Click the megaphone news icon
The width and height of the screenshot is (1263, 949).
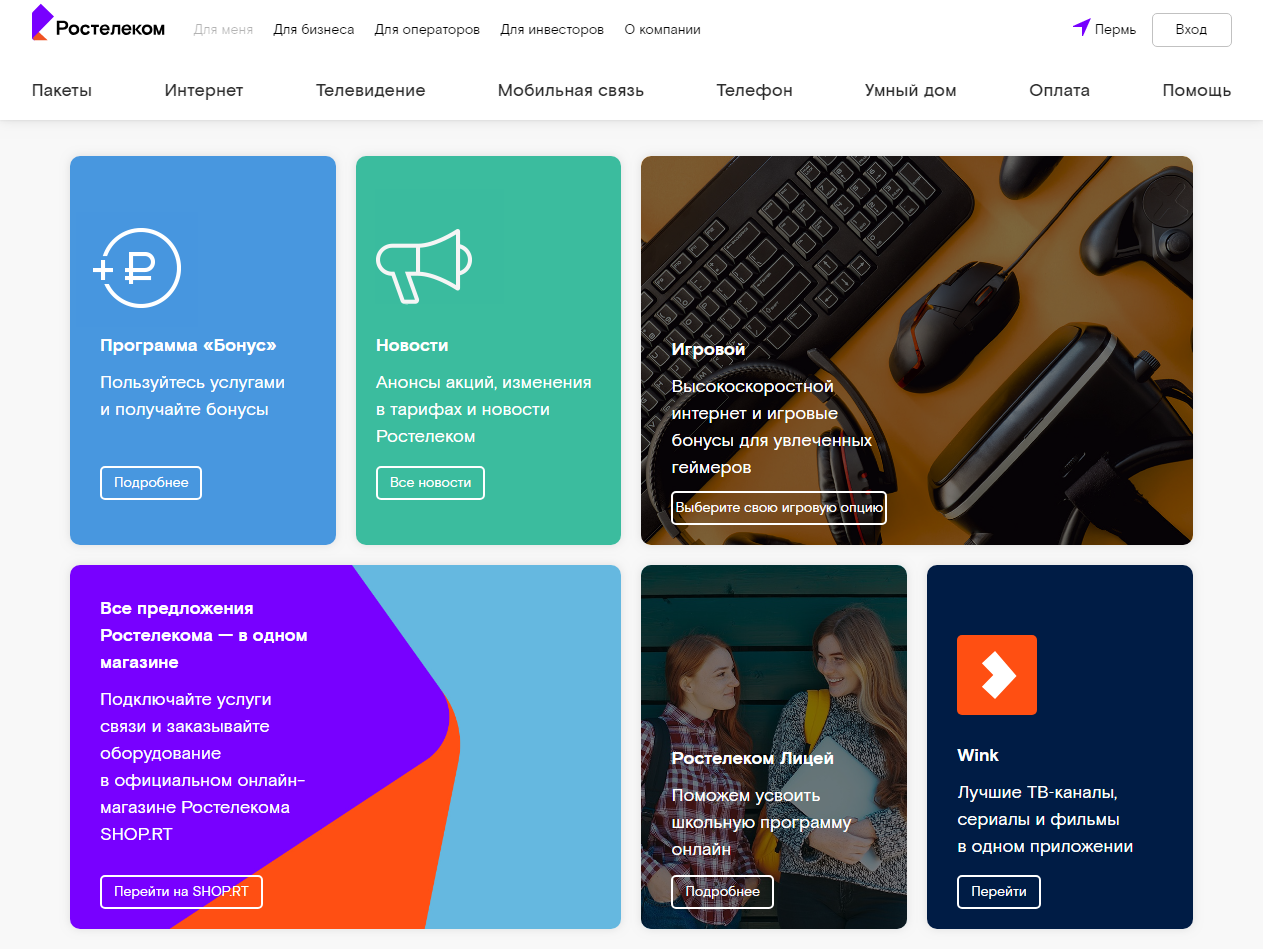point(423,266)
